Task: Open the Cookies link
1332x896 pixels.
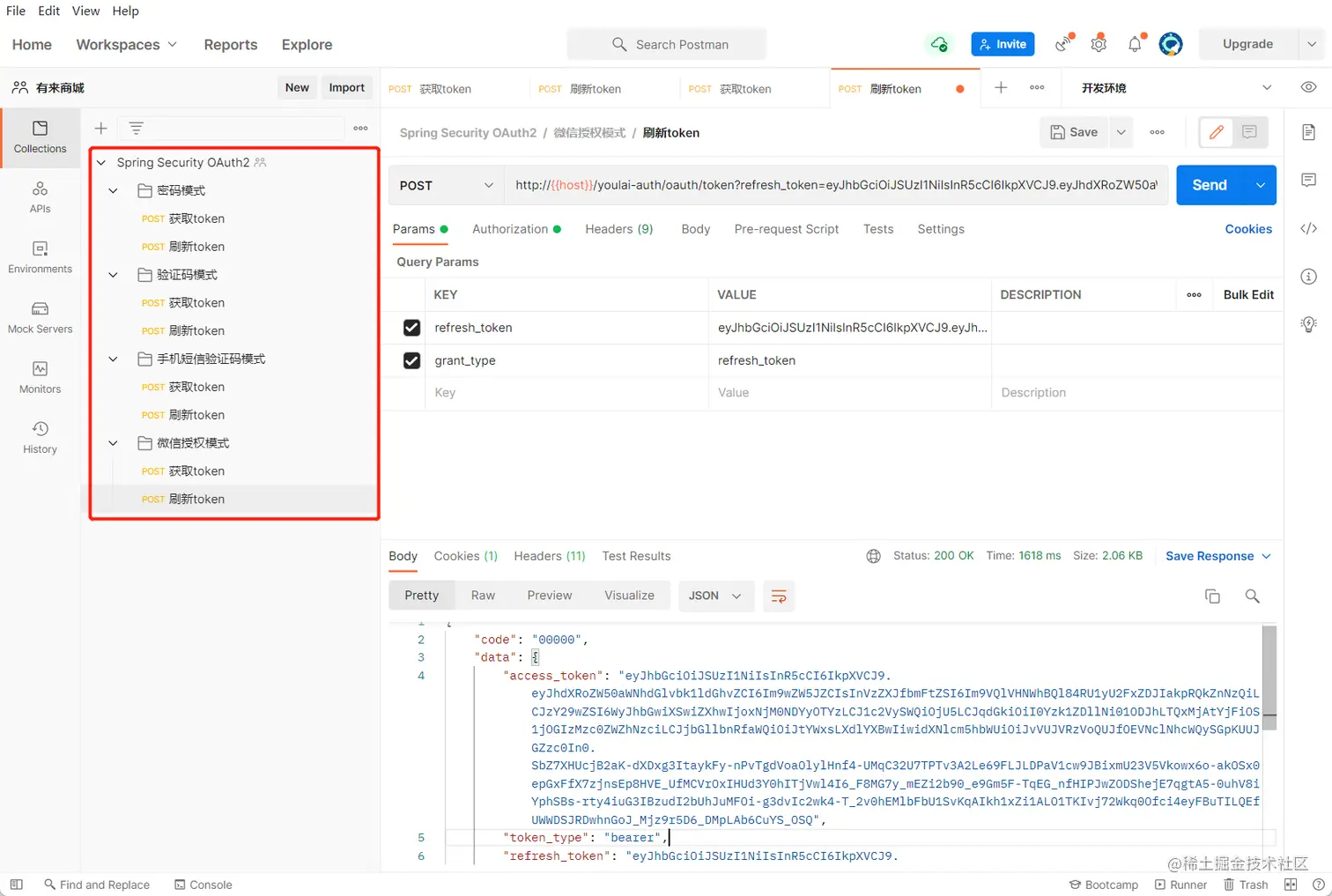Action: point(1248,229)
